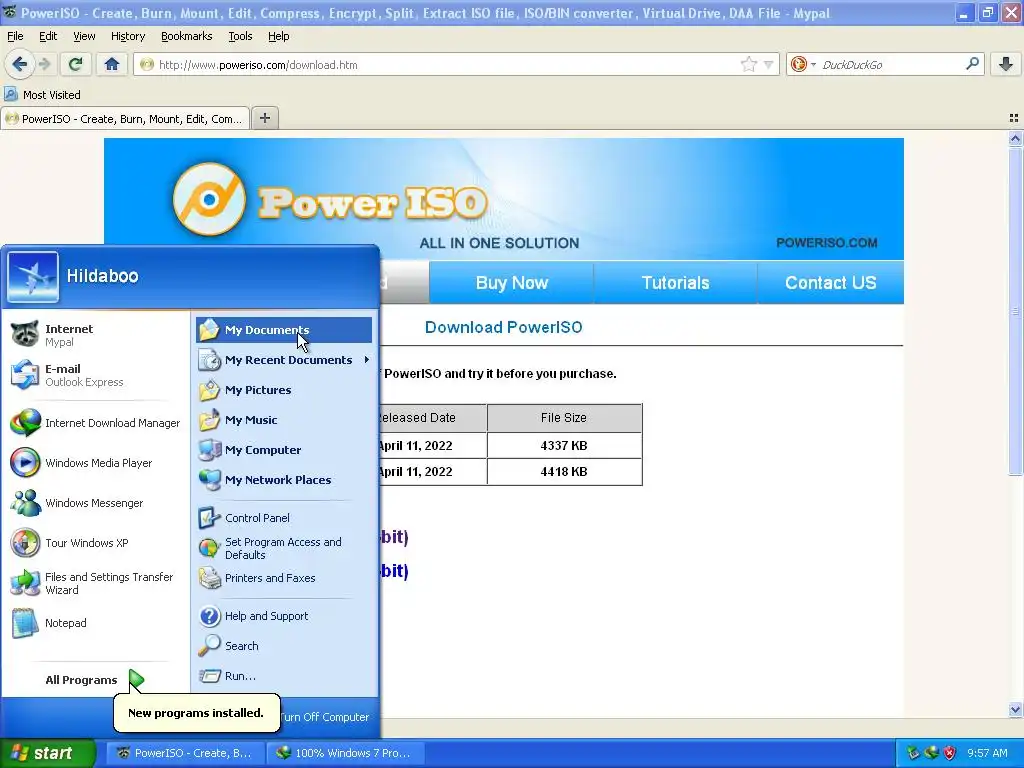Click the page scrollbar up arrow

coord(1015,138)
